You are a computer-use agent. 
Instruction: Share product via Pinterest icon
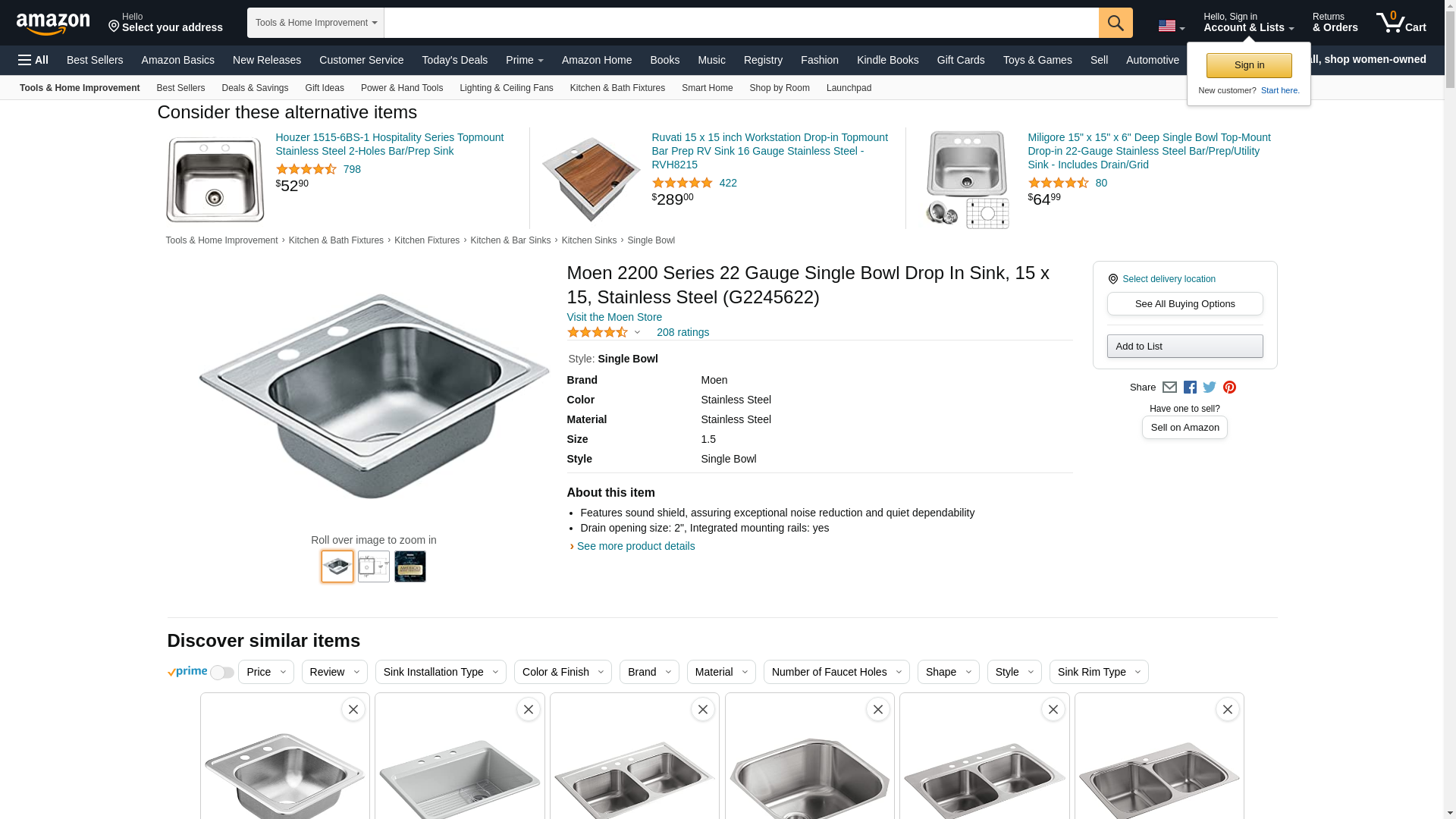(x=1229, y=388)
